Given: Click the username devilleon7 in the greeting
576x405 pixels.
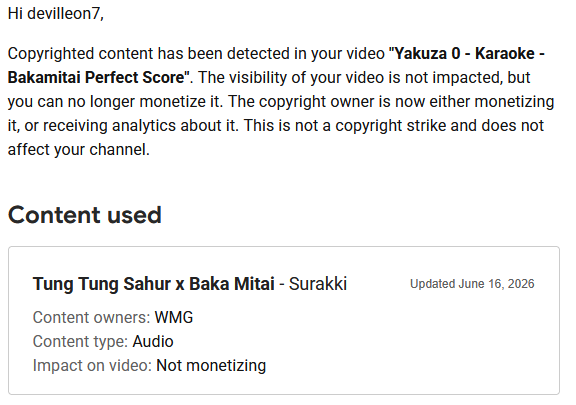Looking at the screenshot, I should 65,14.
